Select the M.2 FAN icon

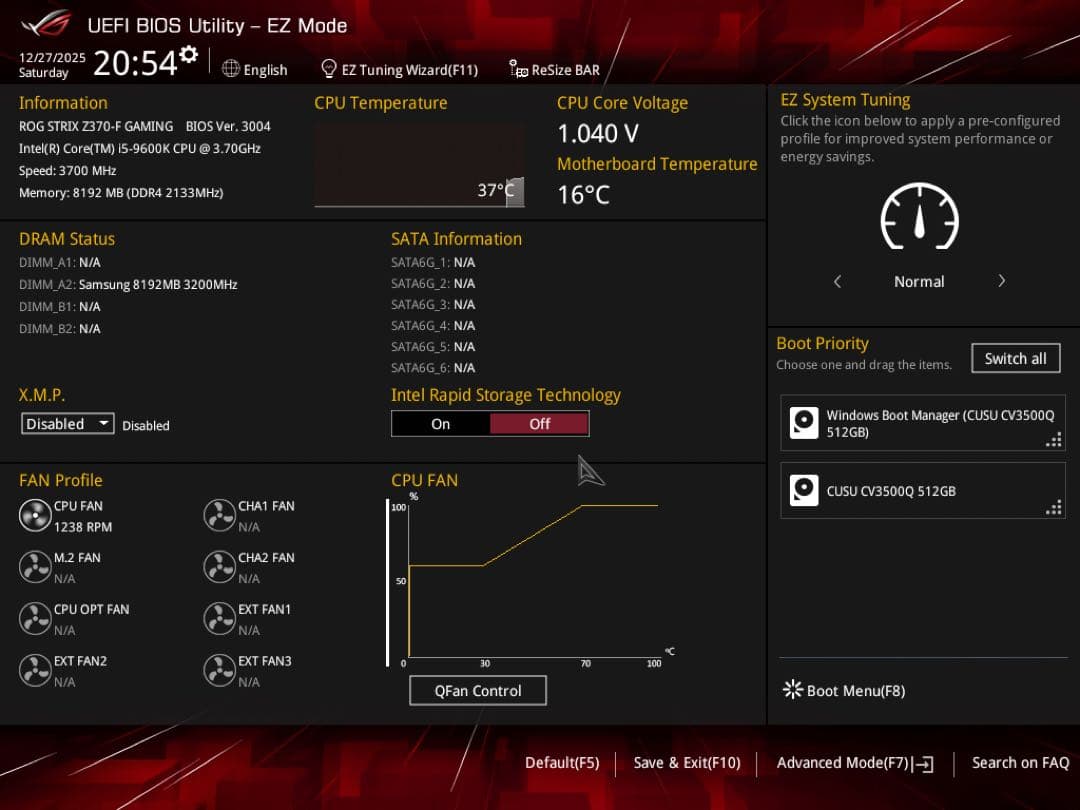35,568
